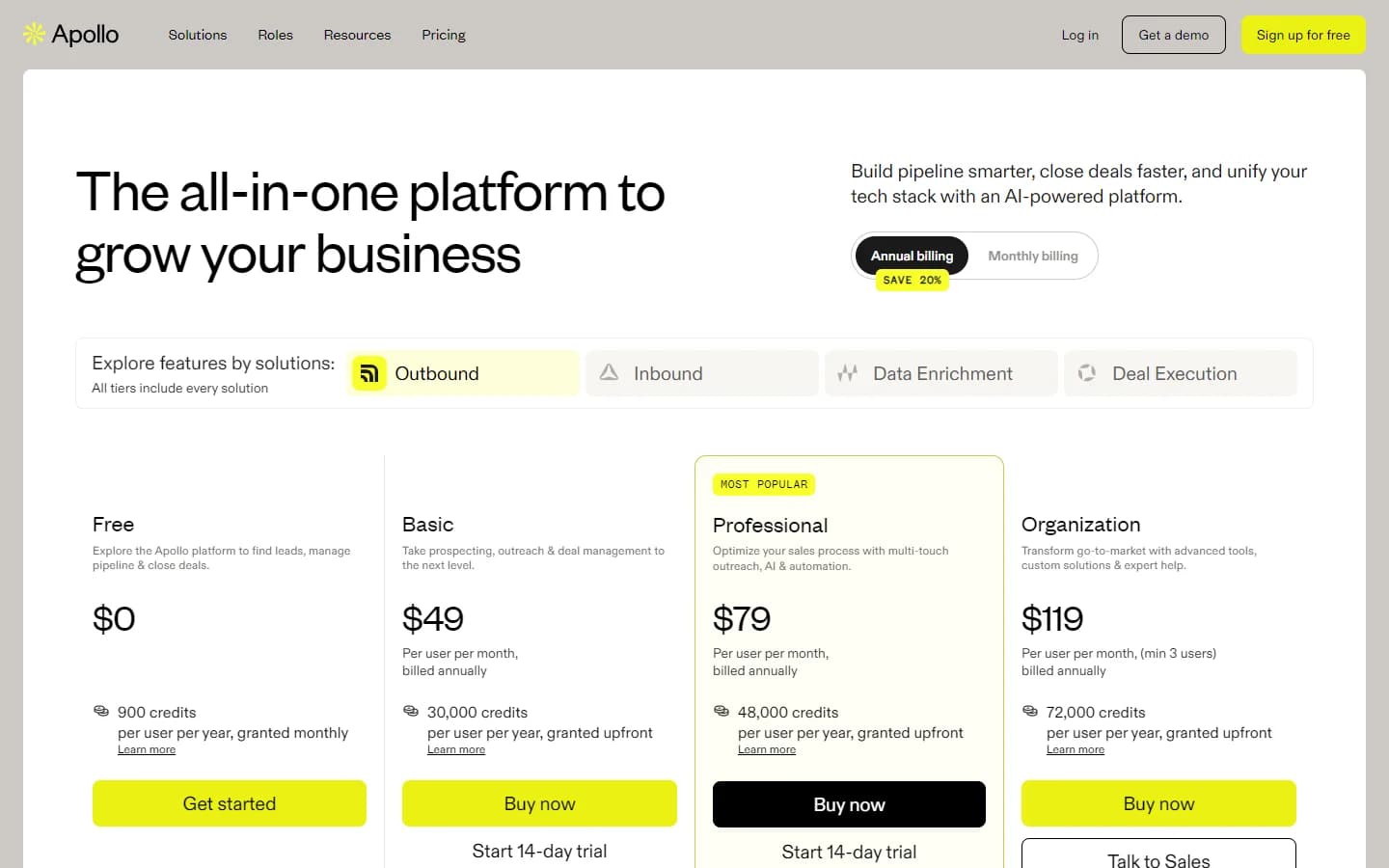Open the Resources dropdown
This screenshot has width=1389, height=868.
(x=357, y=35)
